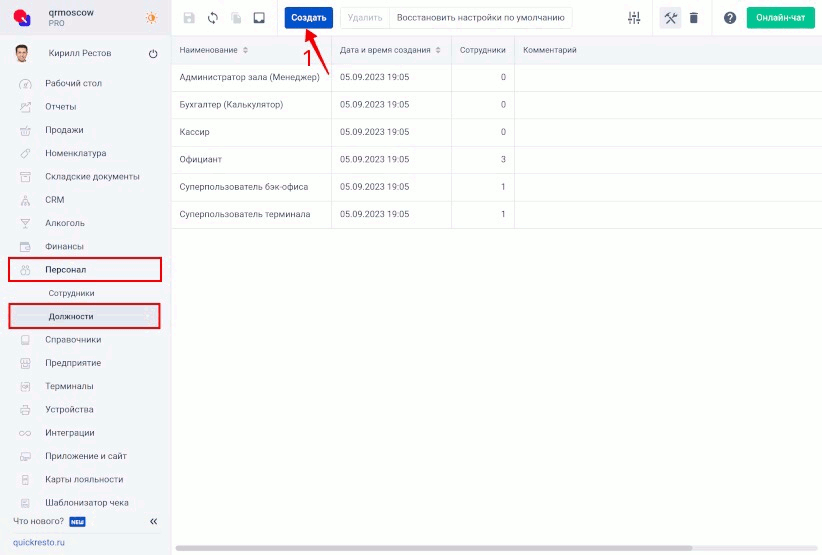Click the Номенклатура tag icon
The image size is (822, 555).
pos(25,154)
